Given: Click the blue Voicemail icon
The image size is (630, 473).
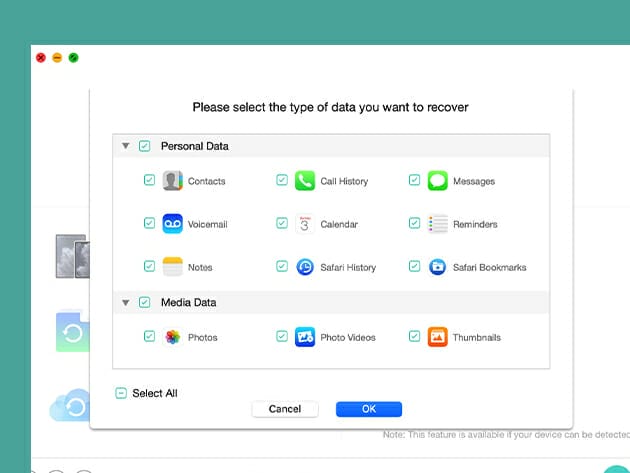Looking at the screenshot, I should tap(173, 224).
